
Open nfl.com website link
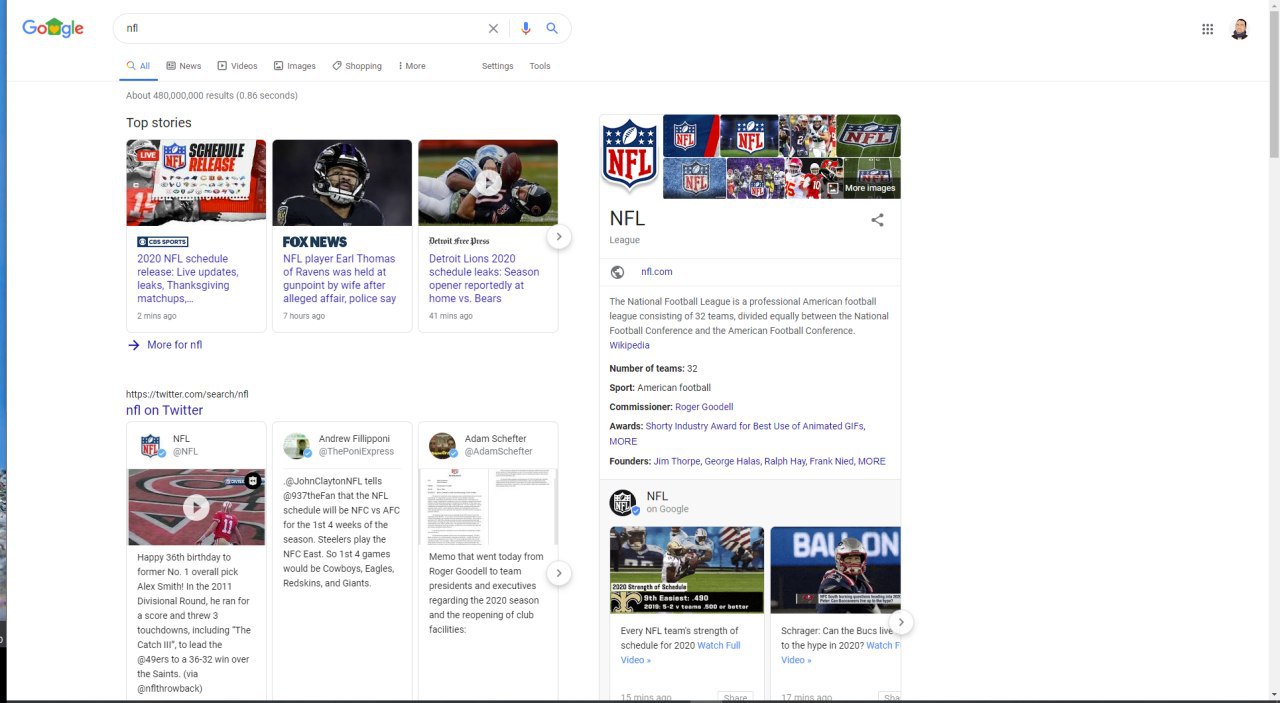(x=657, y=272)
